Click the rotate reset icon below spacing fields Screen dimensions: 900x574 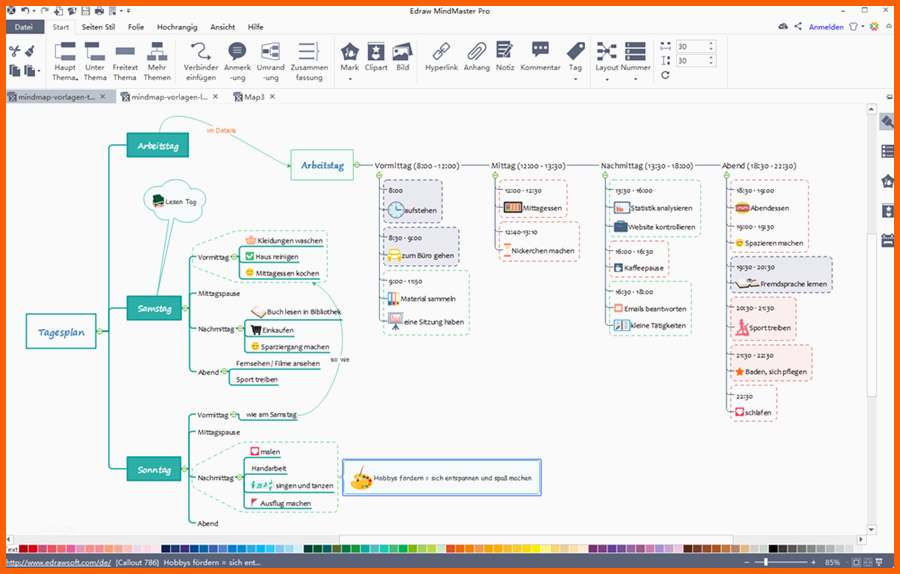(x=665, y=75)
